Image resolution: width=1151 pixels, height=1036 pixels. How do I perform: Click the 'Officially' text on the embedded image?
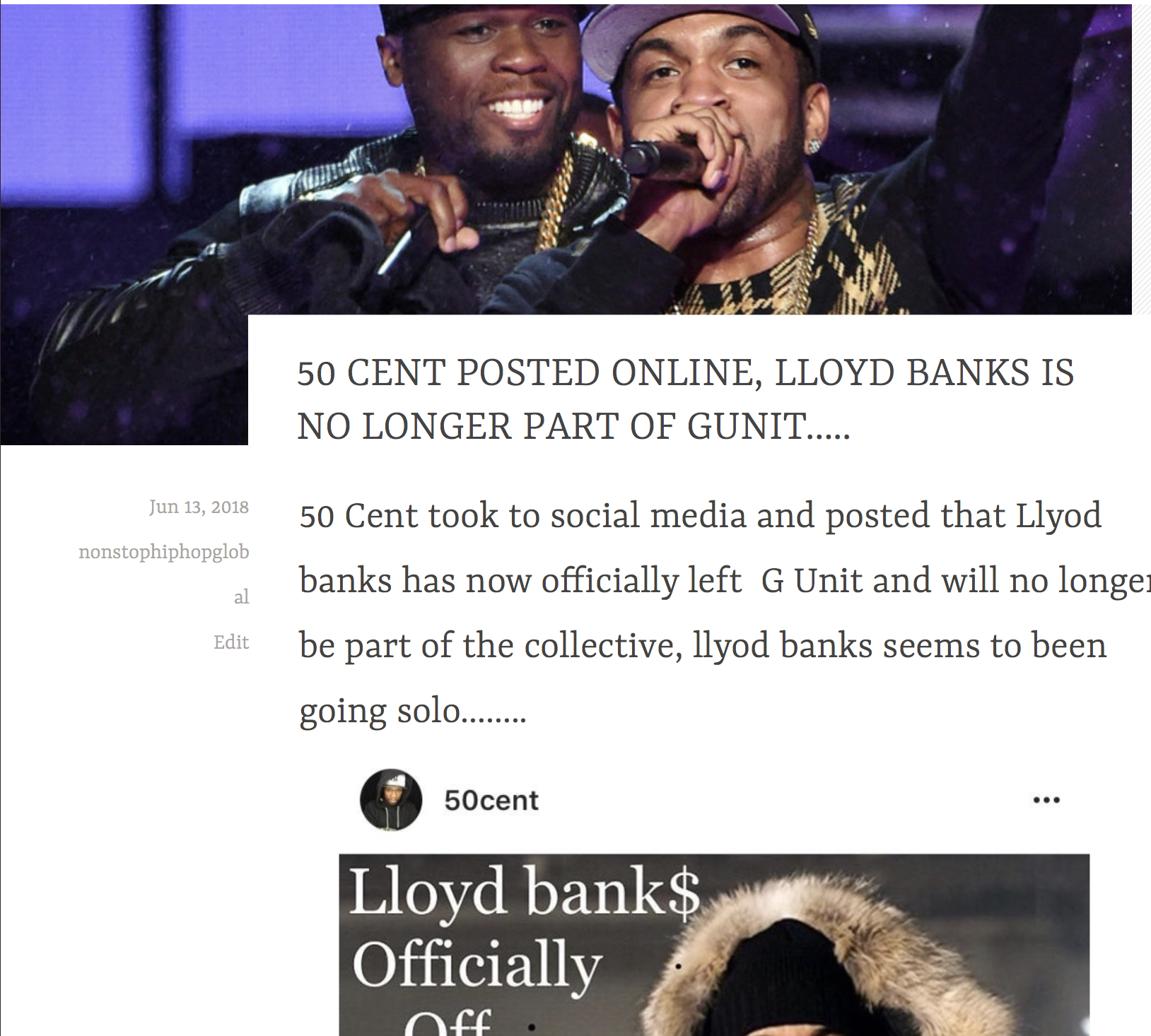coord(477,965)
